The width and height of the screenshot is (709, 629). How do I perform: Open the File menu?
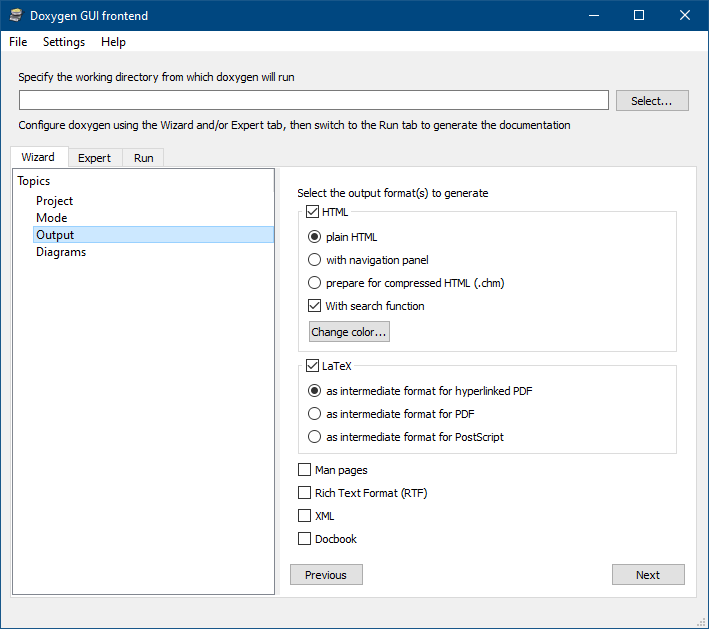(18, 42)
